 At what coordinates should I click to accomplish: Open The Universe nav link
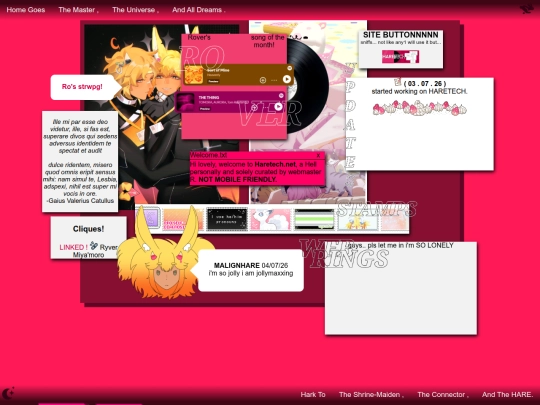[135, 10]
